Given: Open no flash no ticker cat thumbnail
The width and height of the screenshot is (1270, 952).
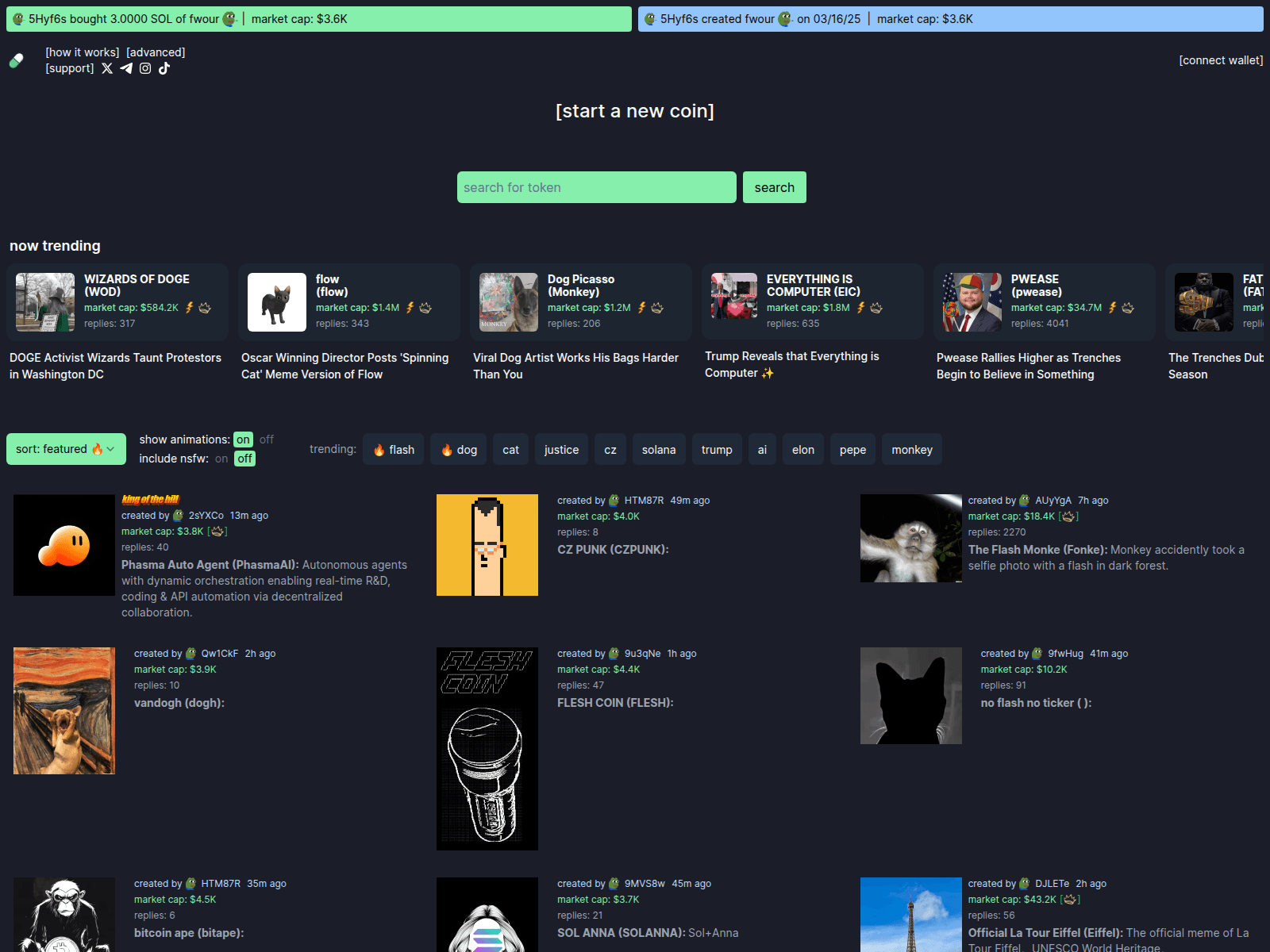Looking at the screenshot, I should point(911,696).
